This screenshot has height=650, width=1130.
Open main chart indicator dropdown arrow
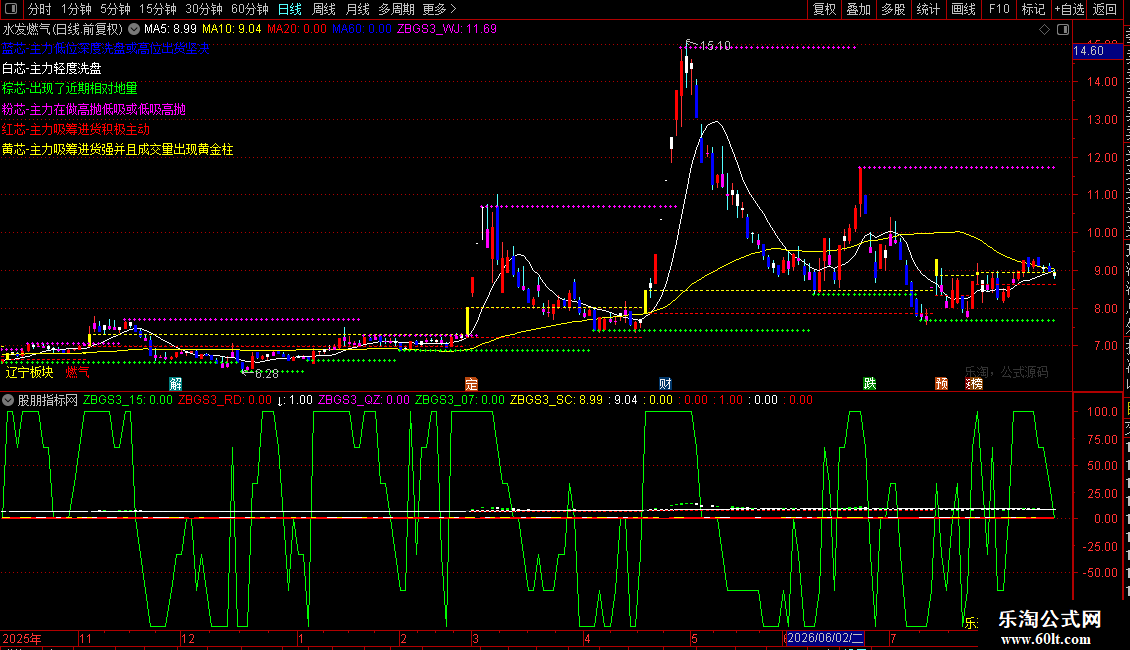[134, 30]
